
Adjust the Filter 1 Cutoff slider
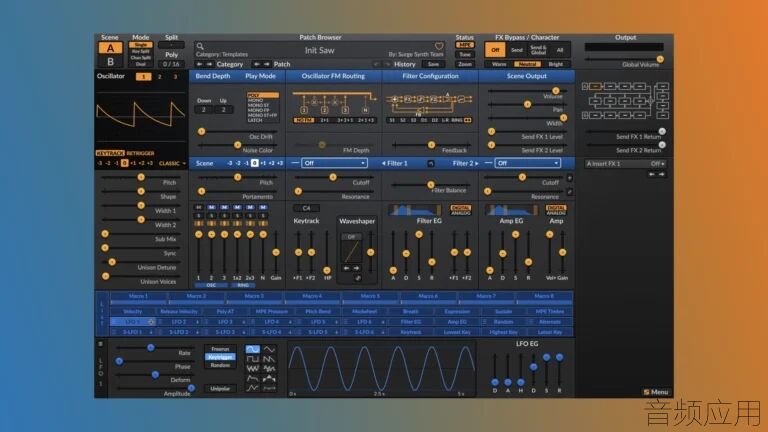pos(333,177)
